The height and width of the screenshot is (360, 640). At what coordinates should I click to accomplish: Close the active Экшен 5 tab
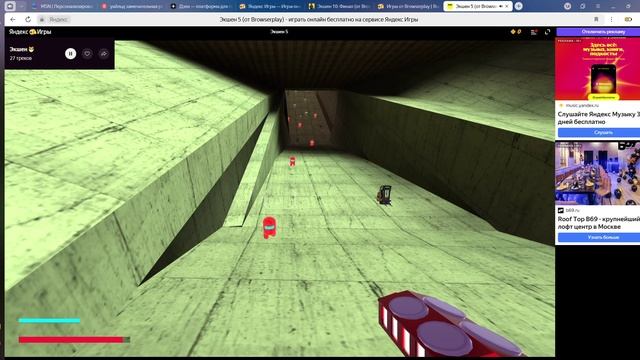(x=507, y=6)
